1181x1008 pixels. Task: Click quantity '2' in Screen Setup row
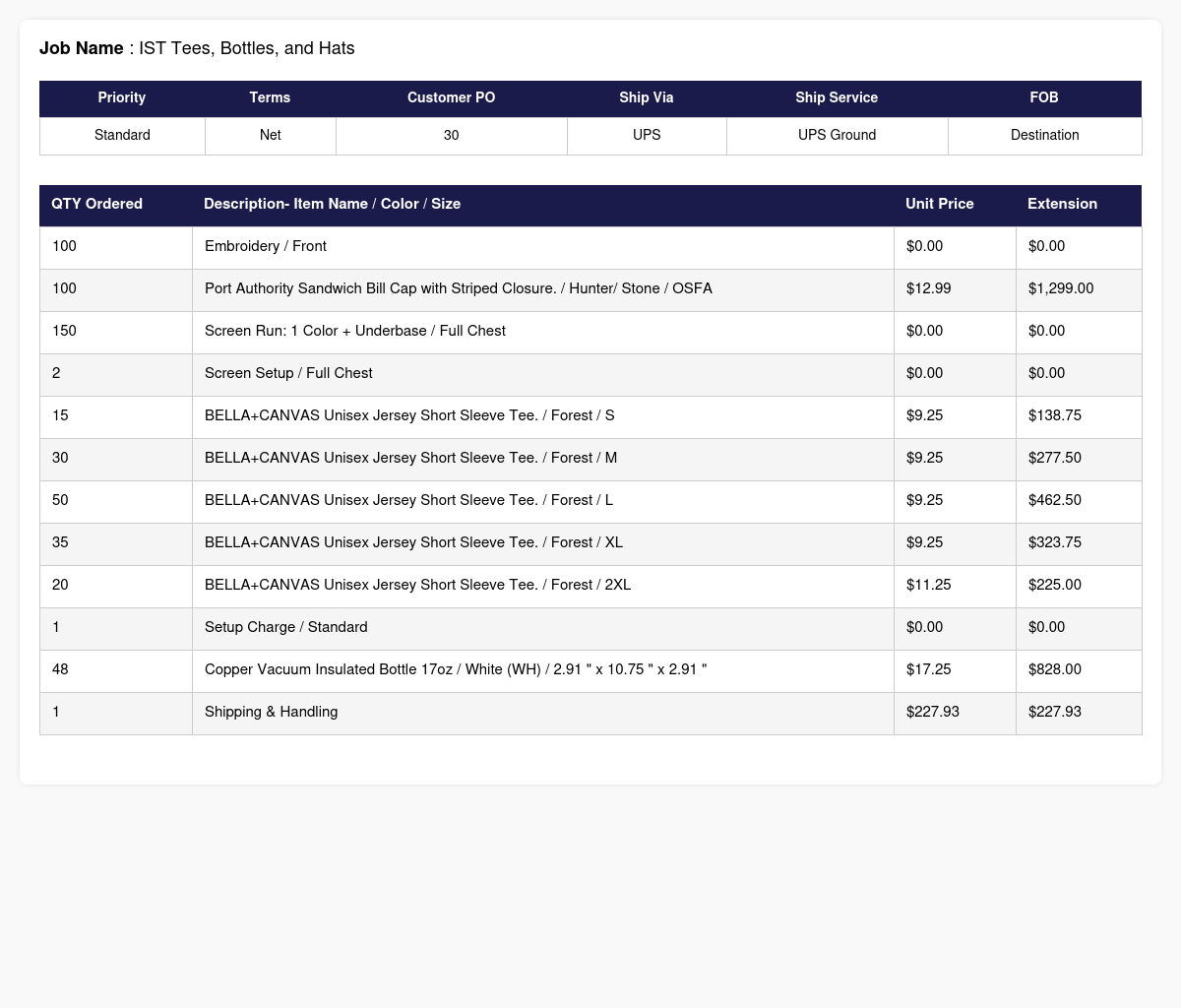click(56, 373)
